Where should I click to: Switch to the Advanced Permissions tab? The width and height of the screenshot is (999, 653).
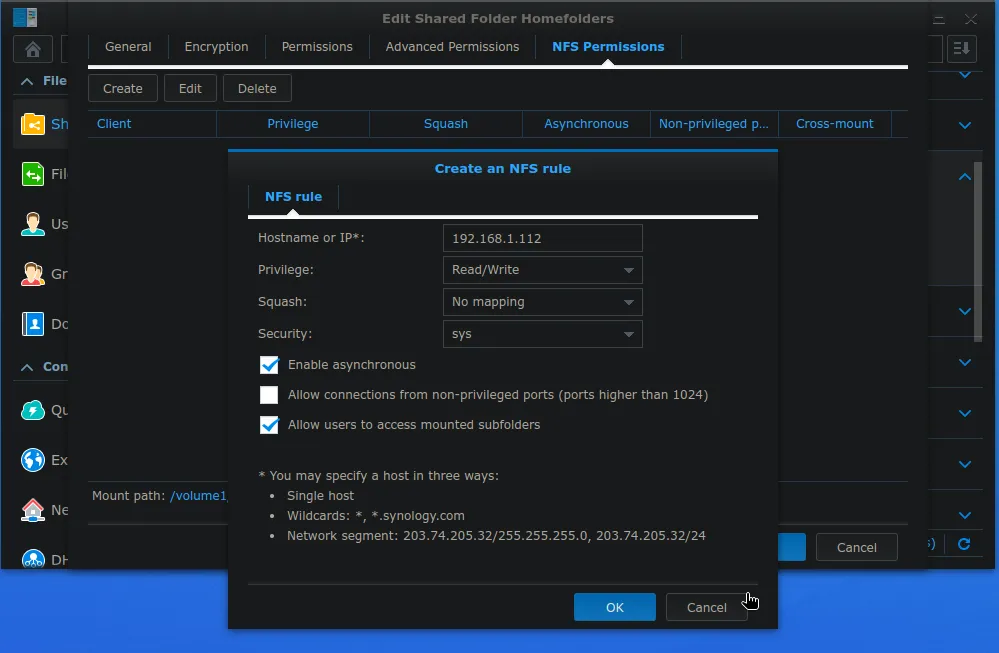[451, 47]
